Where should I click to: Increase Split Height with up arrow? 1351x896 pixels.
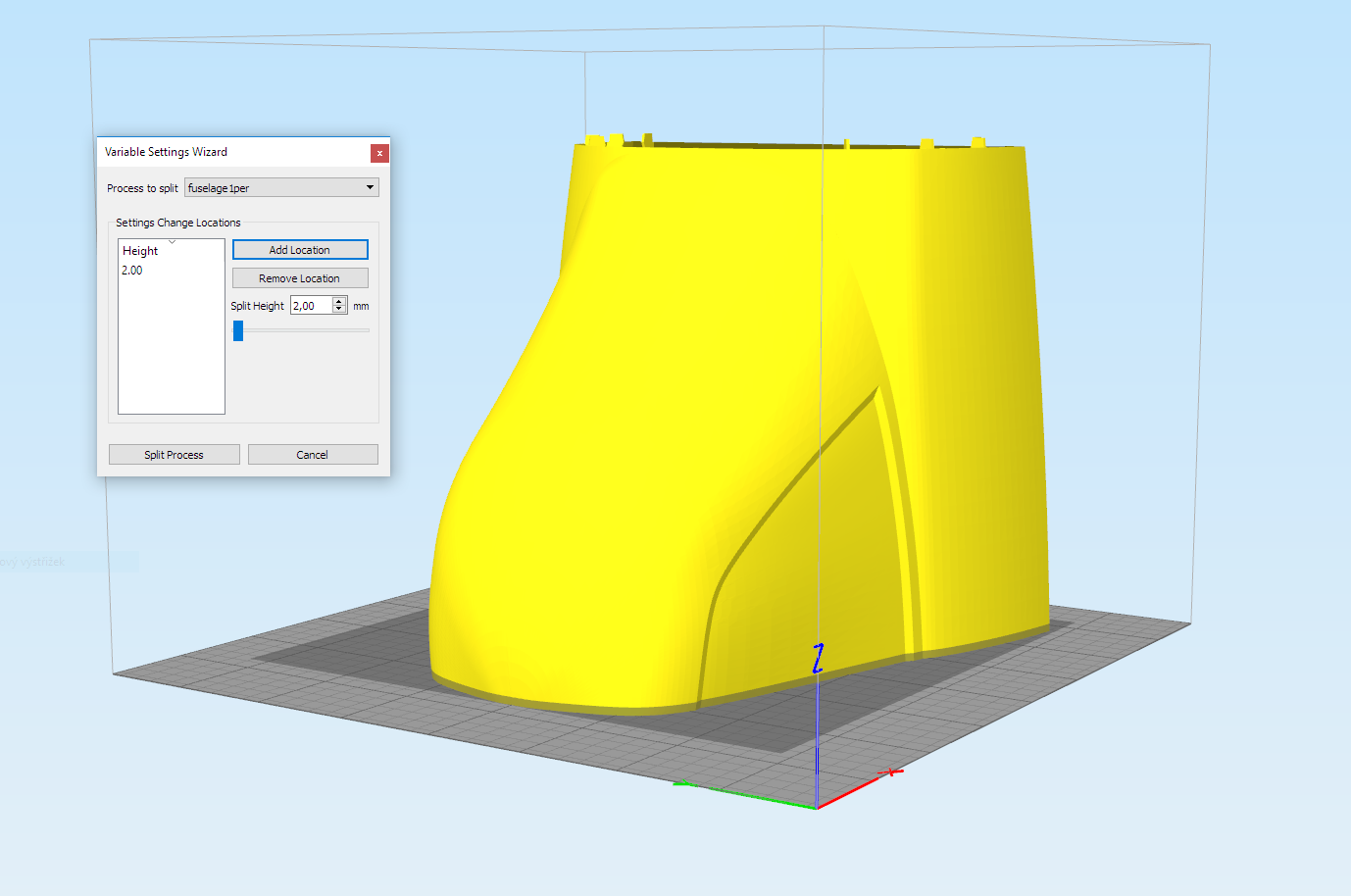click(339, 302)
